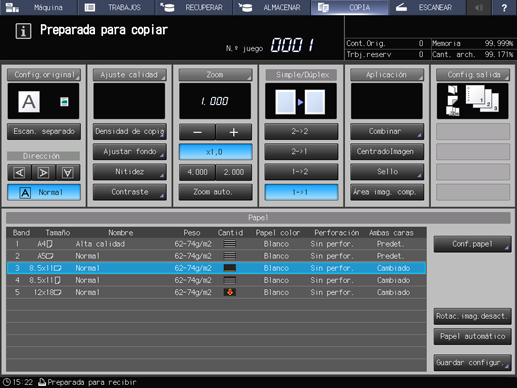Go to the ALMACENAR tab
Viewport: 517px width, 388px height.
click(272, 7)
